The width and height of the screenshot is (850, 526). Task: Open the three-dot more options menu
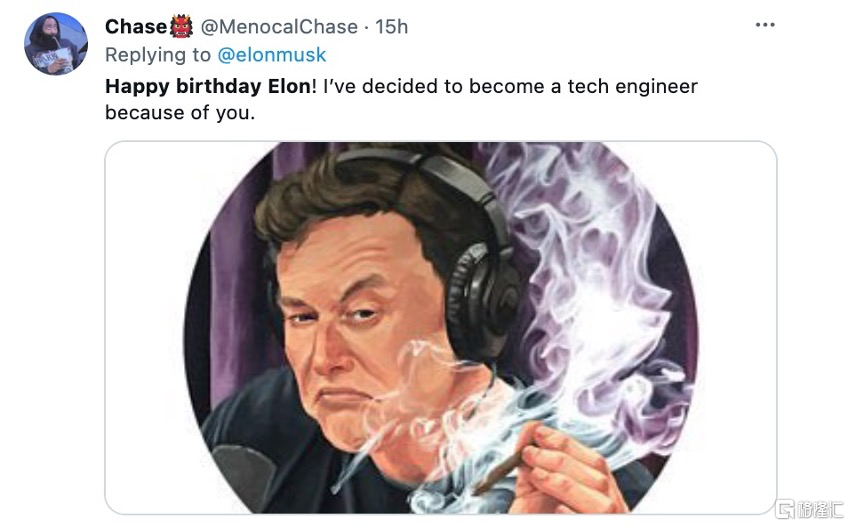765,25
